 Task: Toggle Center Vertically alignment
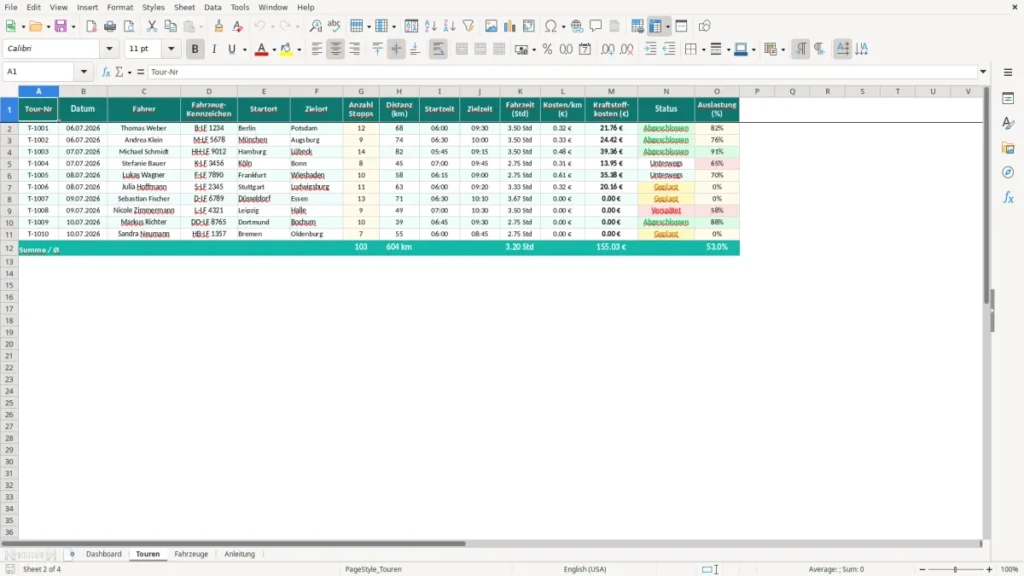tap(396, 49)
